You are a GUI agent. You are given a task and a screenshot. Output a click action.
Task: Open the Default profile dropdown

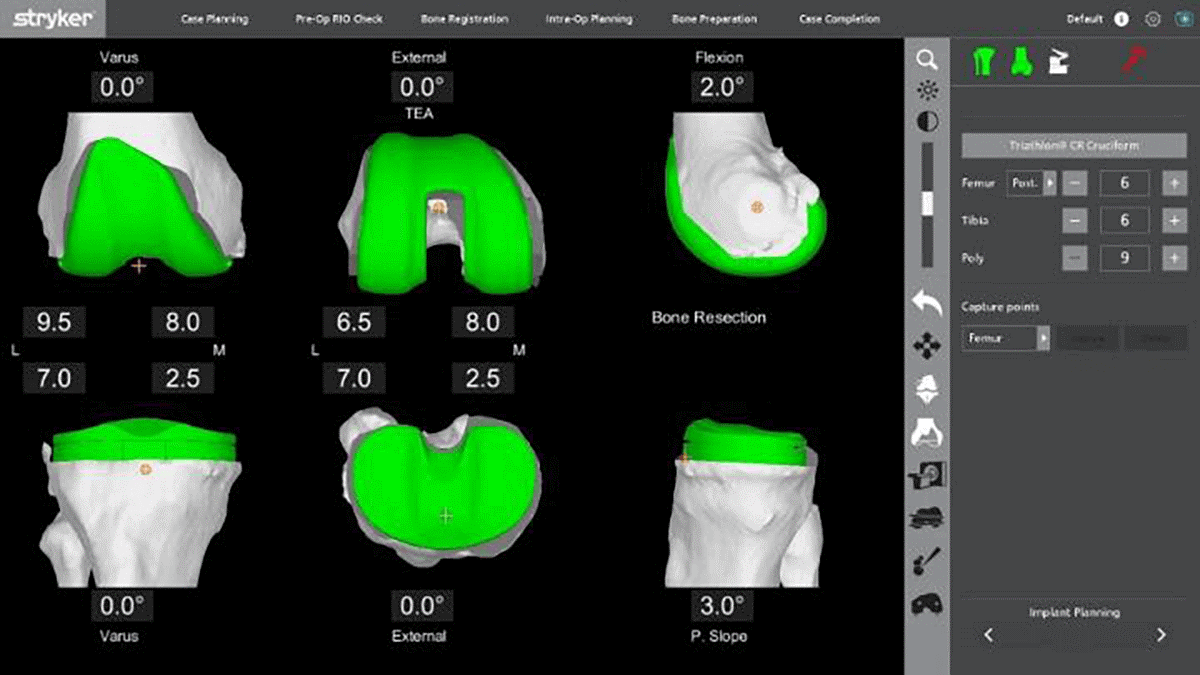point(1084,18)
